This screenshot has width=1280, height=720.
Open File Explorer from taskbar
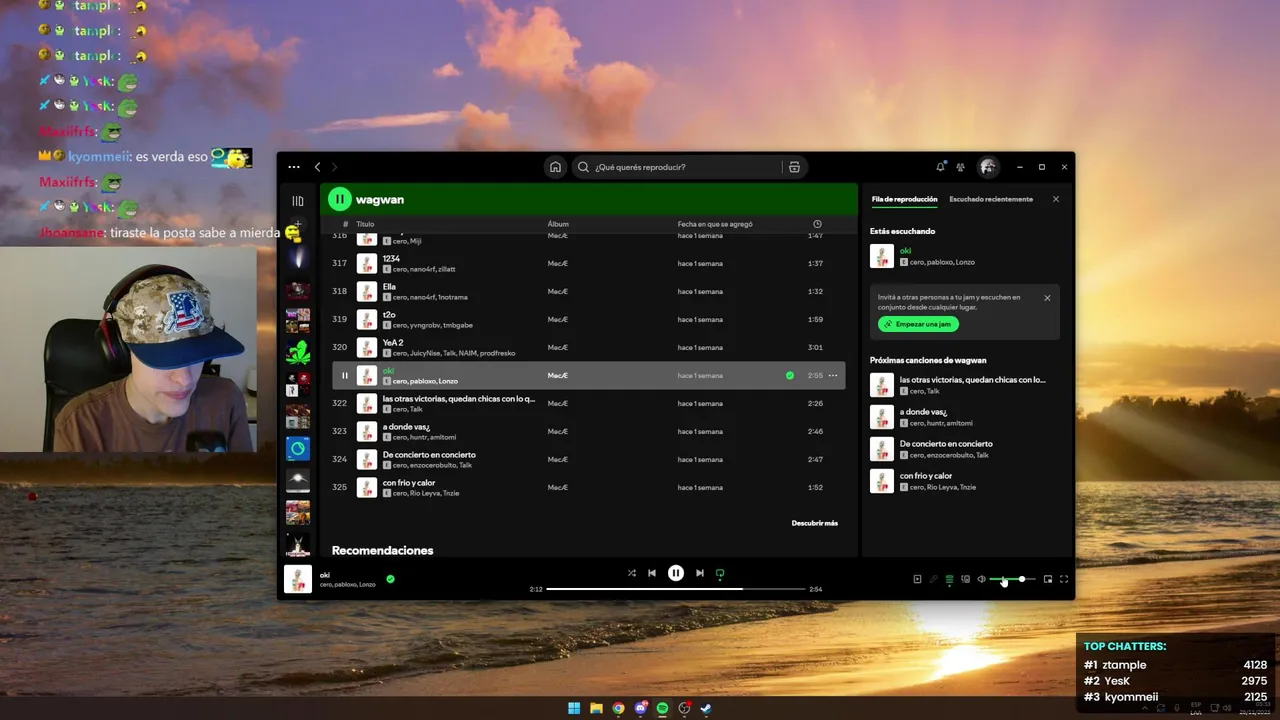coord(596,708)
